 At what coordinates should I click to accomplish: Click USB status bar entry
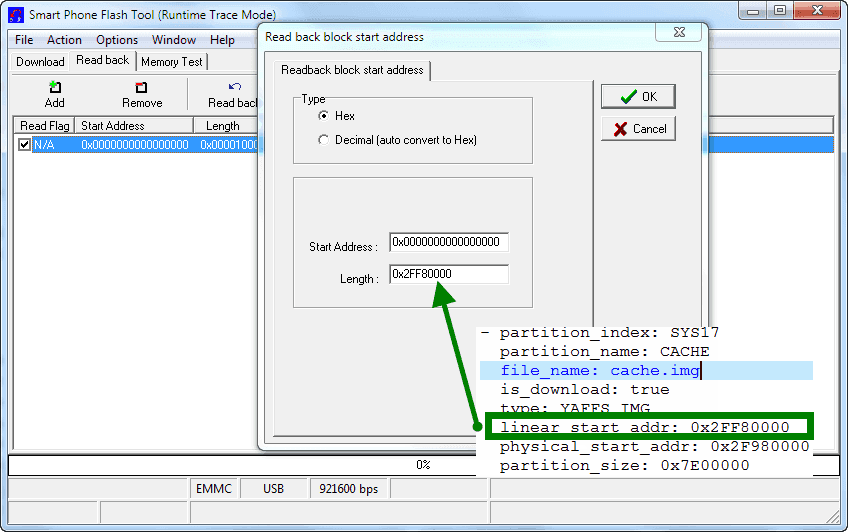tap(273, 489)
